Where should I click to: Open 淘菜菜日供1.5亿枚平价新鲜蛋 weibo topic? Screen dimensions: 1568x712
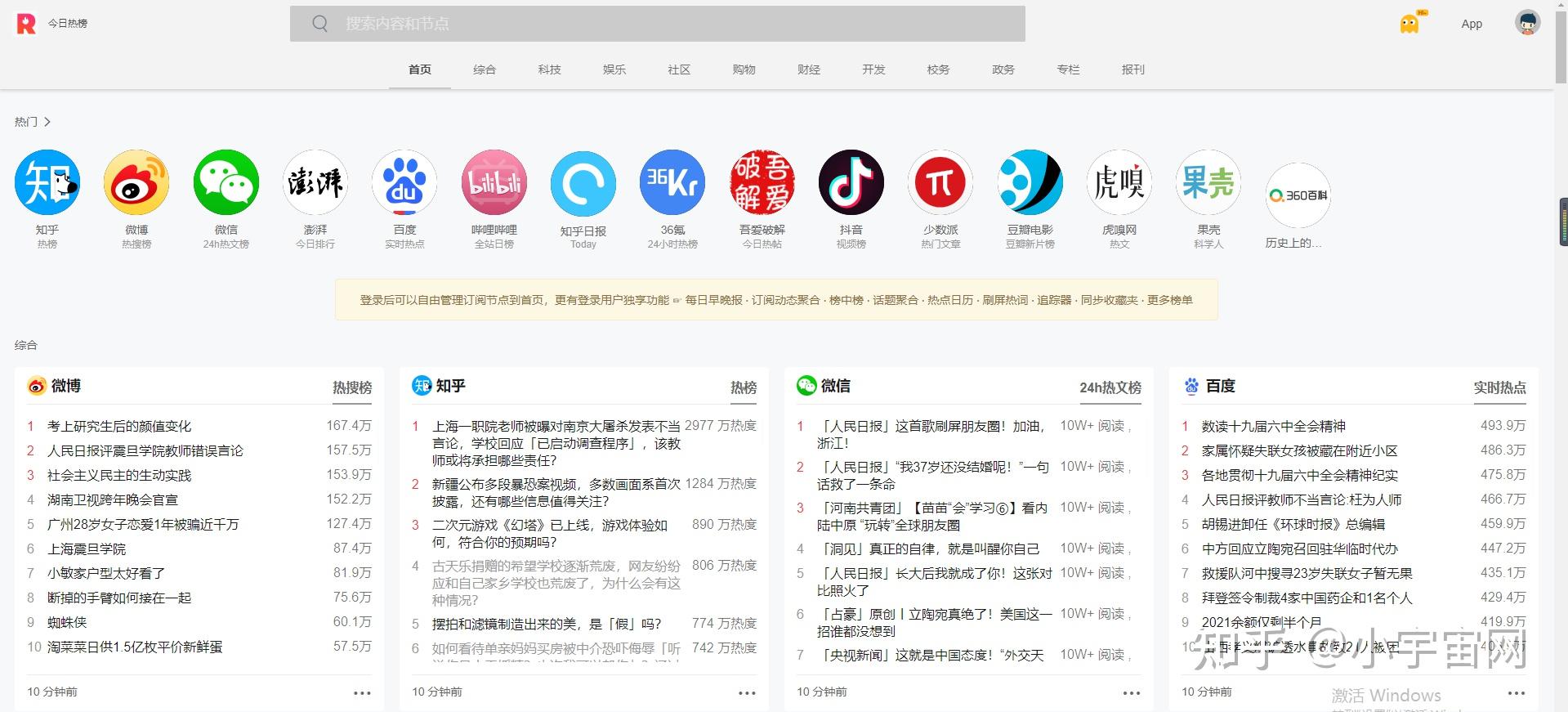(x=135, y=647)
